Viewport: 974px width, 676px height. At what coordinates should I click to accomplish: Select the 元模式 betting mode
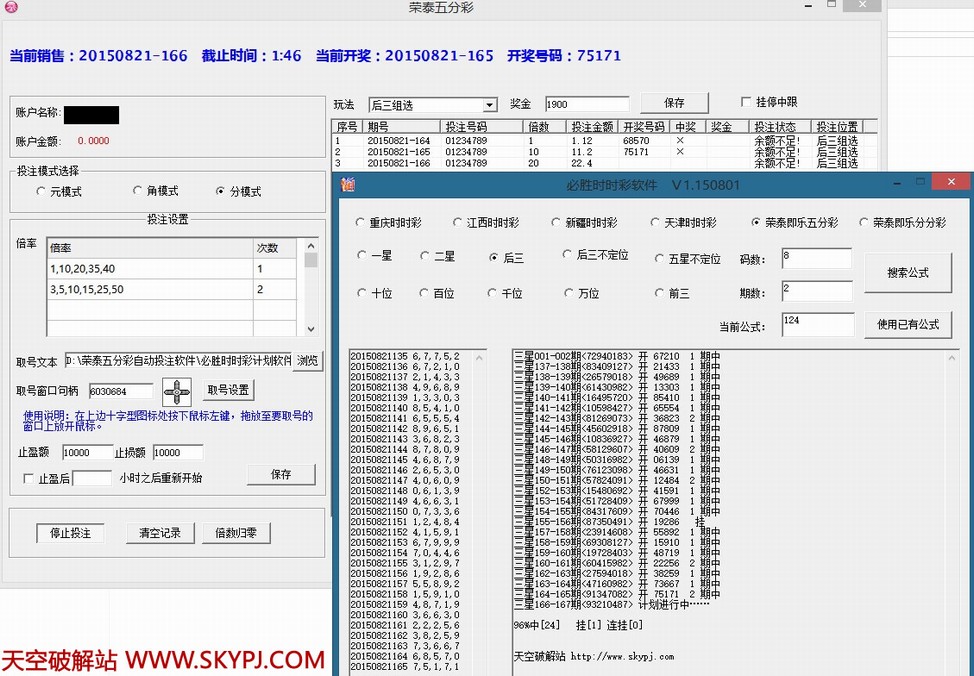(x=41, y=191)
